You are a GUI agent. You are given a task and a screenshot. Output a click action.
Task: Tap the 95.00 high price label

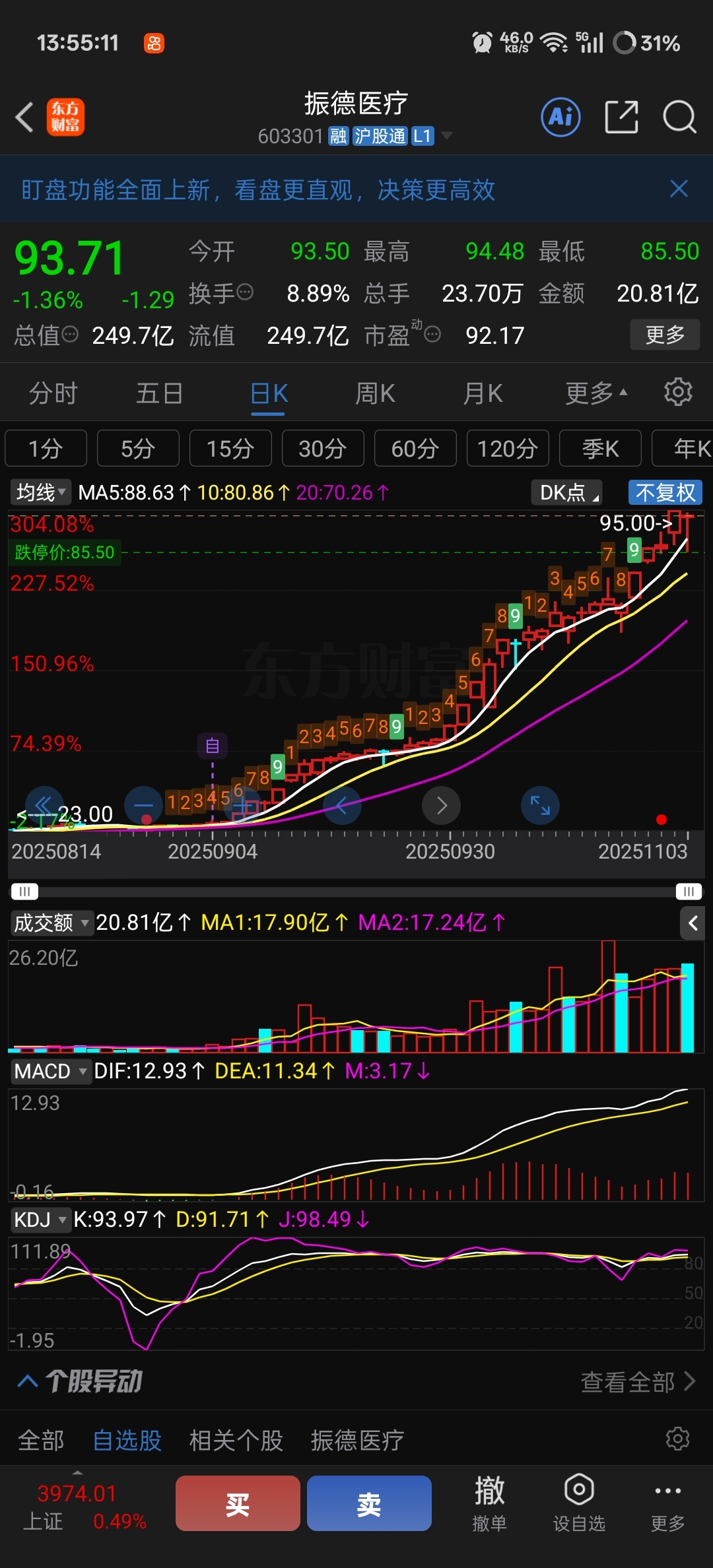click(635, 523)
